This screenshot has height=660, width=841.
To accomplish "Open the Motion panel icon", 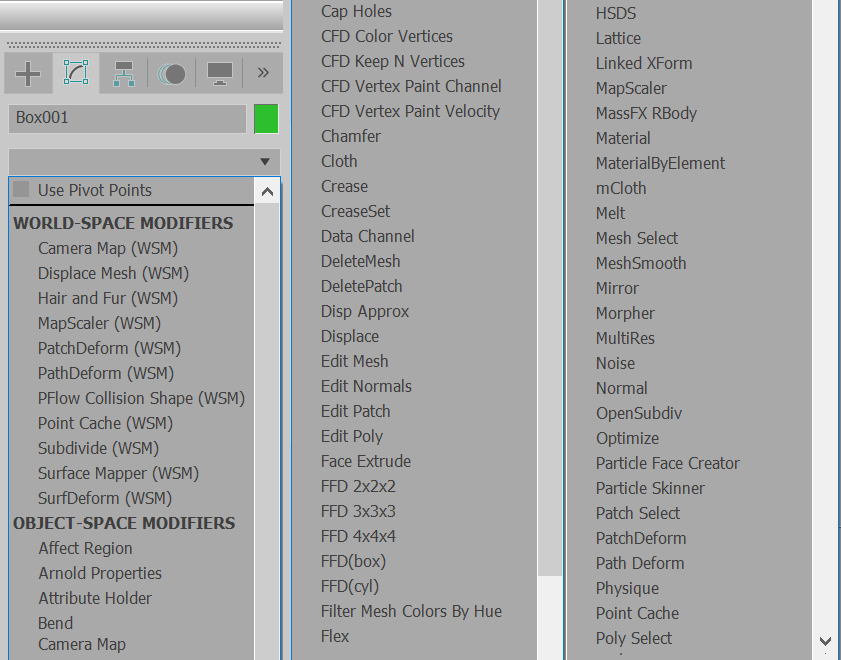I will [172, 73].
